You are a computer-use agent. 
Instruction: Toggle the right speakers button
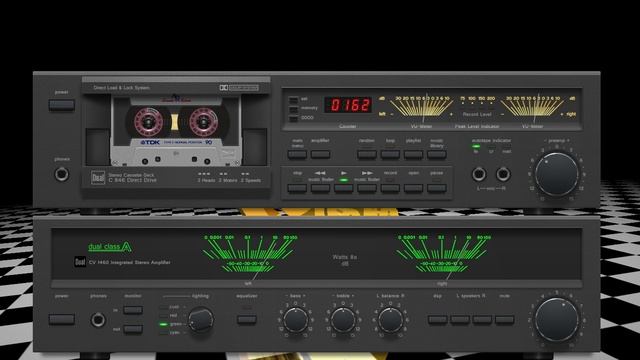tap(482, 320)
